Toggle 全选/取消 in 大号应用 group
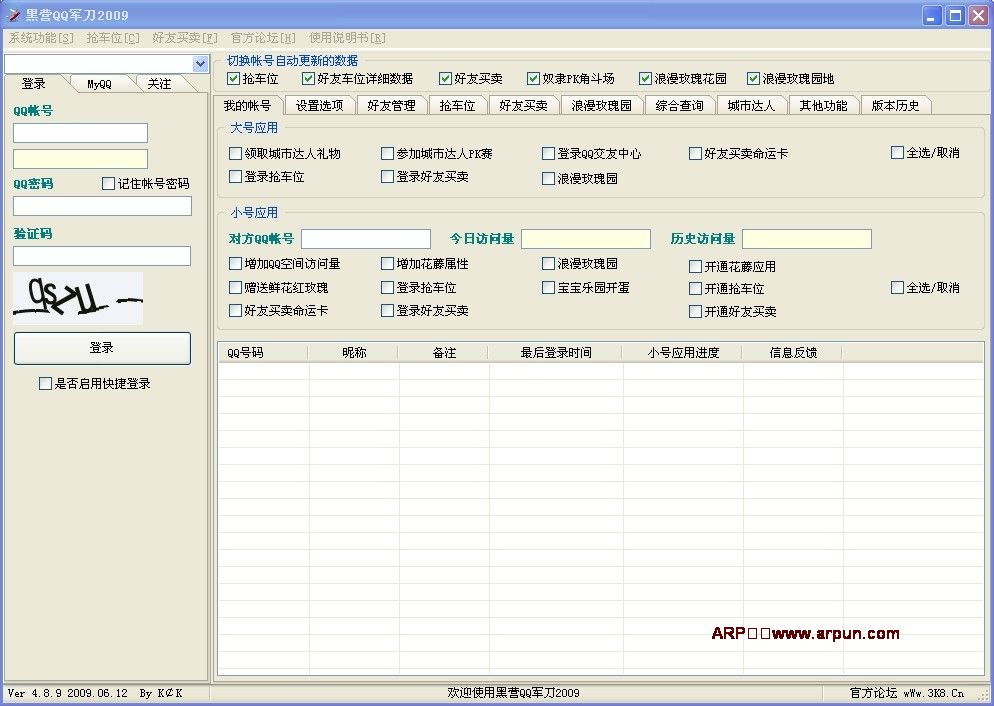This screenshot has width=994, height=706. [897, 153]
